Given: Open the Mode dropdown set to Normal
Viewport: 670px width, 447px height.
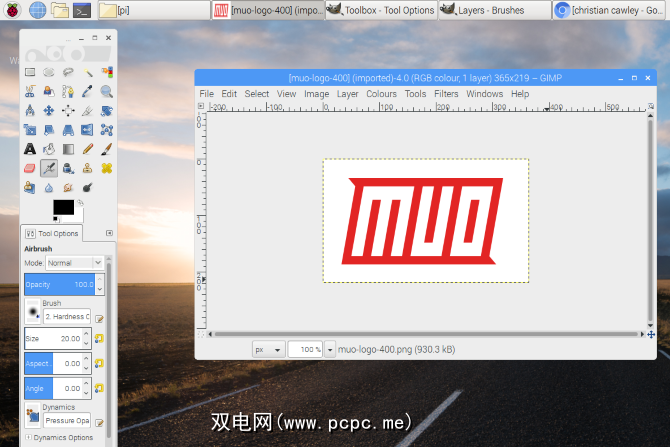Looking at the screenshot, I should pos(75,262).
